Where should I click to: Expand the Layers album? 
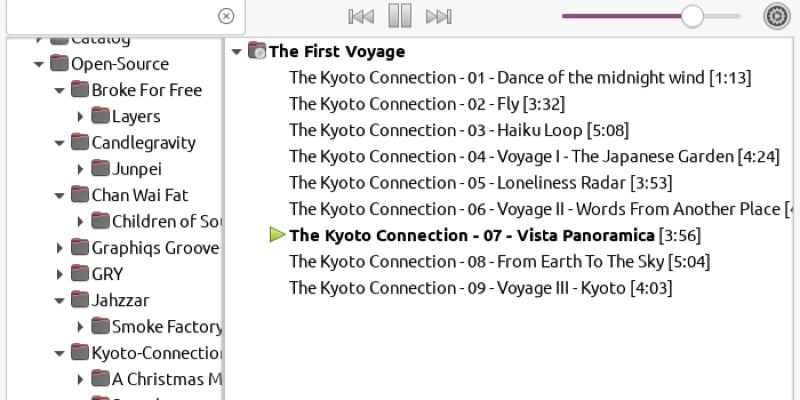[80, 116]
